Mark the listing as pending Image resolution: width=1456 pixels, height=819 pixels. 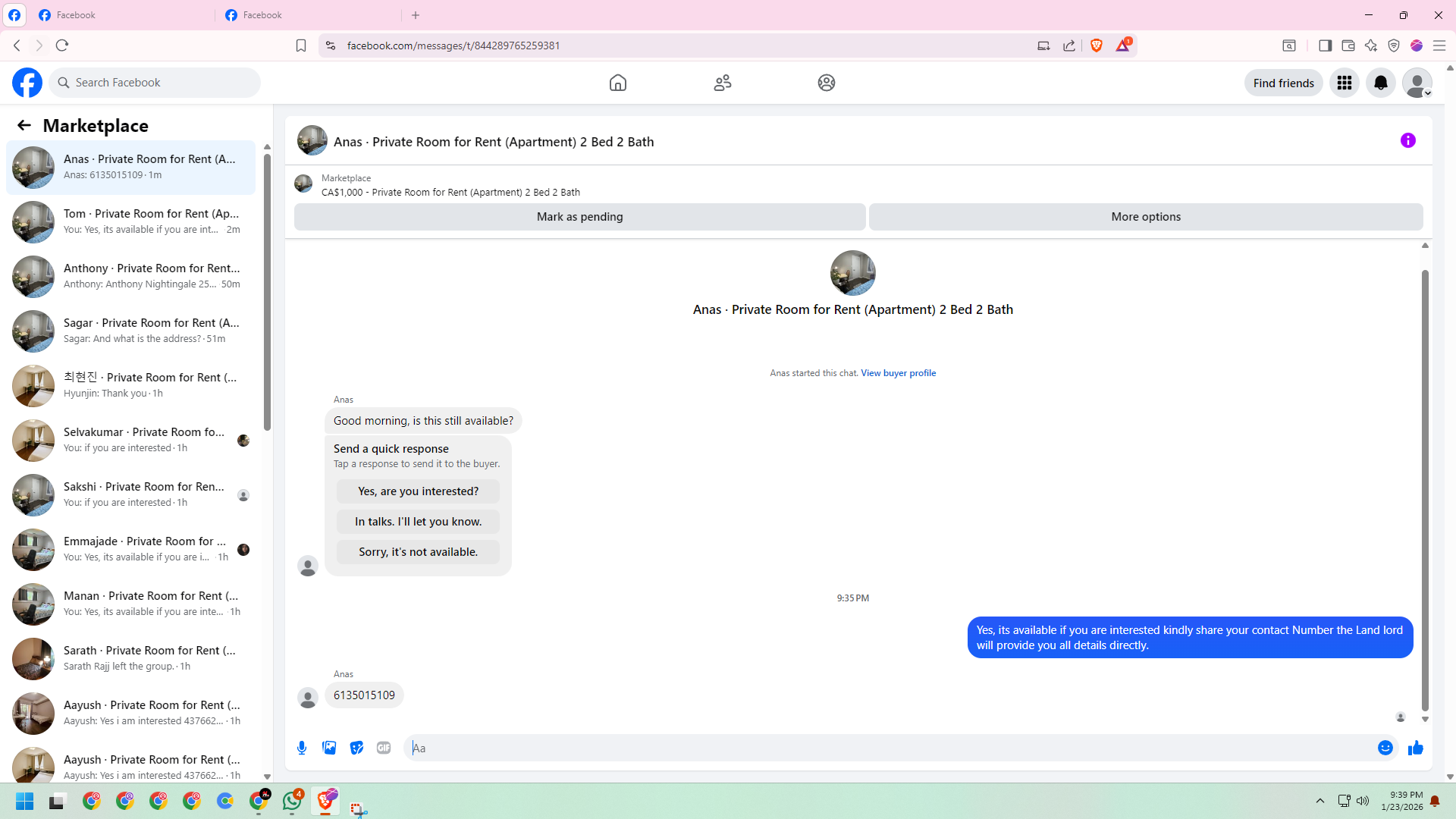[x=579, y=217]
